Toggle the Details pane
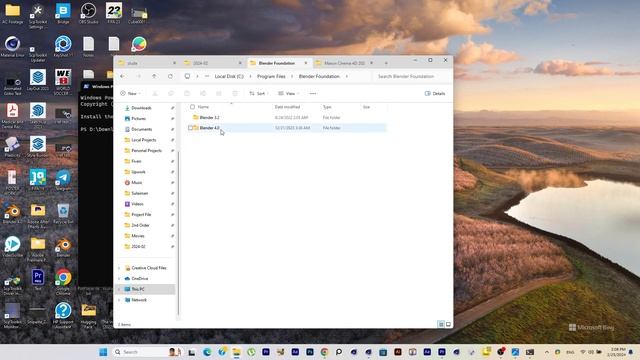 (x=435, y=93)
